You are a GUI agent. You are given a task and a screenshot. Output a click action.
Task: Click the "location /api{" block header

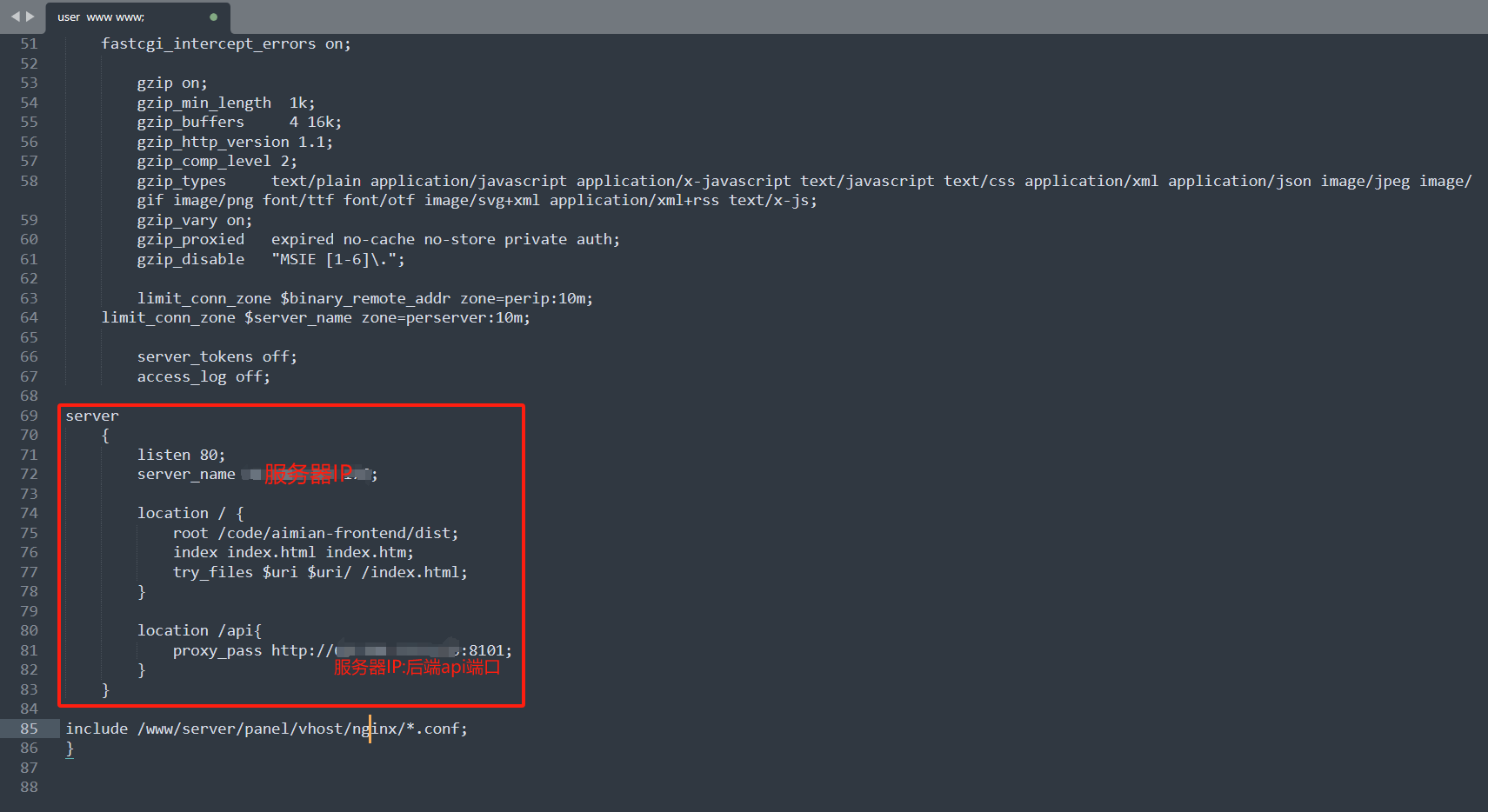pyautogui.click(x=199, y=630)
